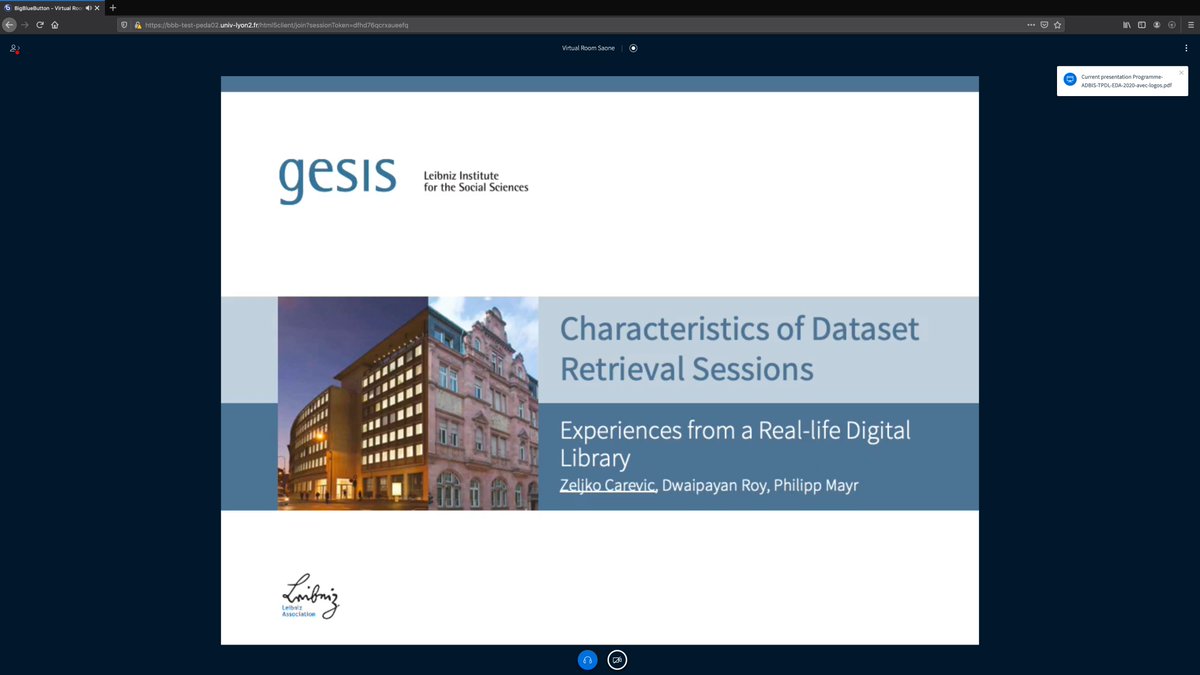Viewport: 1200px width, 675px height.
Task: Bookmark this page with the star
Action: coord(1057,25)
